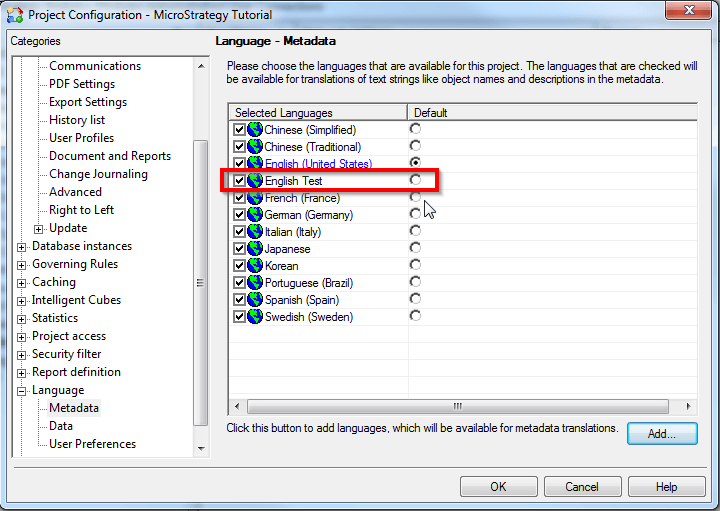The width and height of the screenshot is (720, 511).
Task: Uncheck the Swedish (Sweden) language checkbox
Action: (239, 316)
